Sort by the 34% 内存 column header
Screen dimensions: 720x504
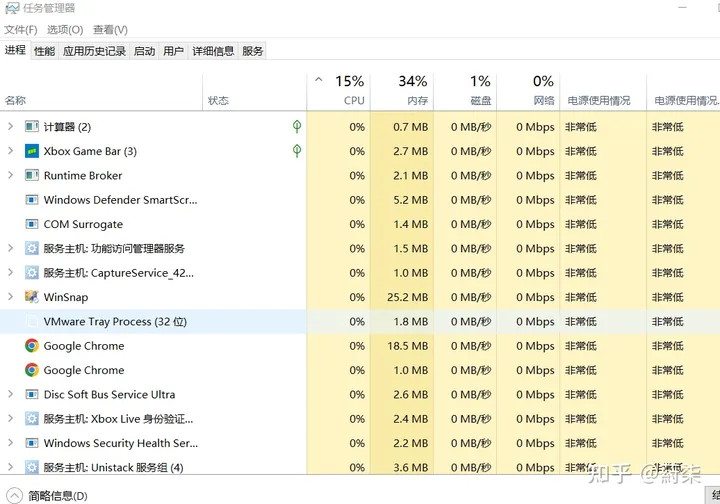[x=402, y=92]
